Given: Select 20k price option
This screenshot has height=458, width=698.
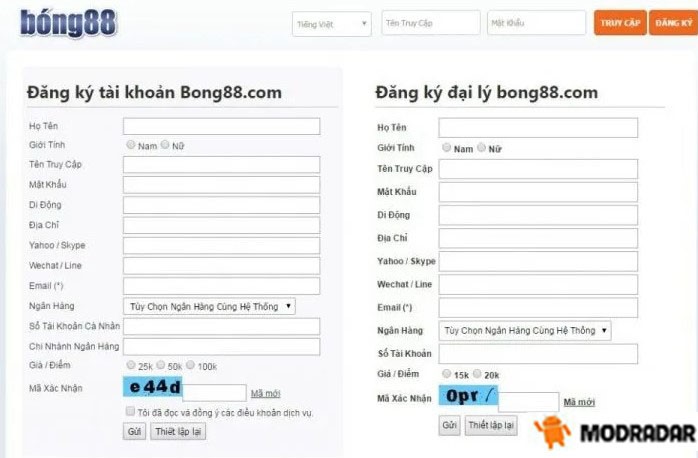Looking at the screenshot, I should [x=477, y=373].
